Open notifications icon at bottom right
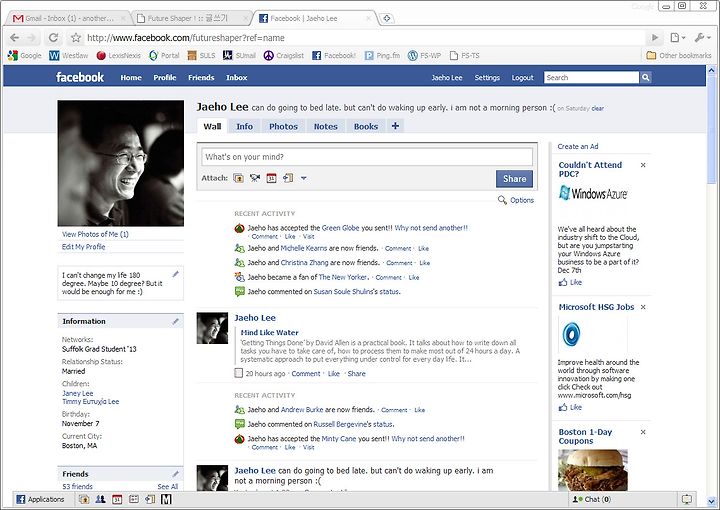720x510 pixels. [x=687, y=499]
